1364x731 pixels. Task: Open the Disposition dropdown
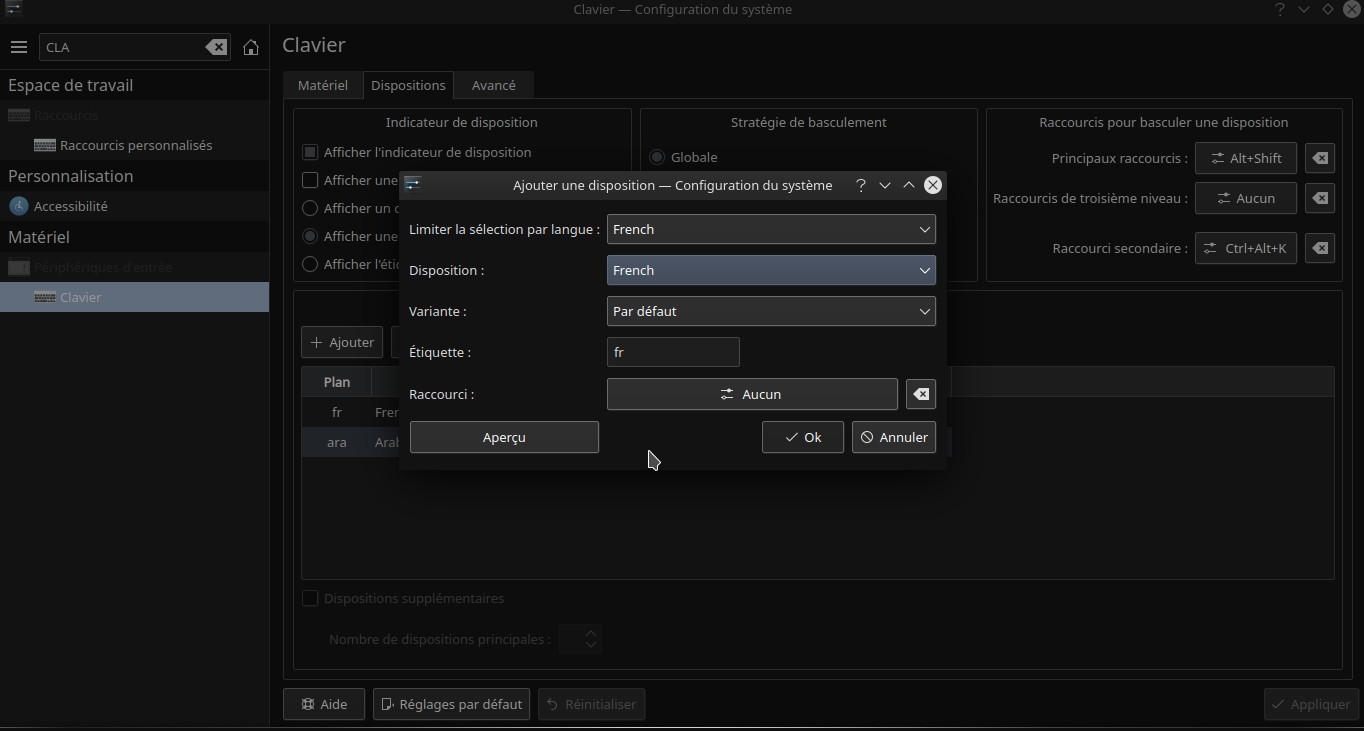pyautogui.click(x=771, y=270)
